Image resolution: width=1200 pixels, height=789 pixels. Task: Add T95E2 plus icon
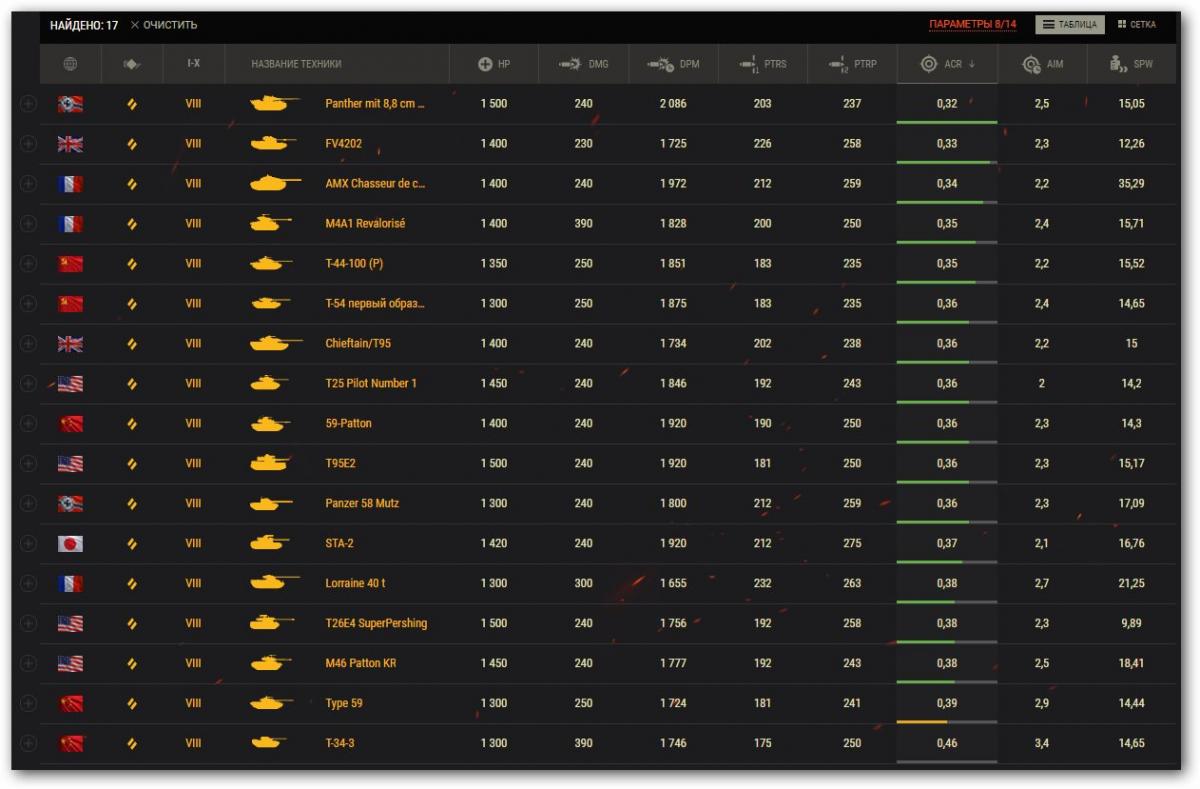tap(28, 464)
